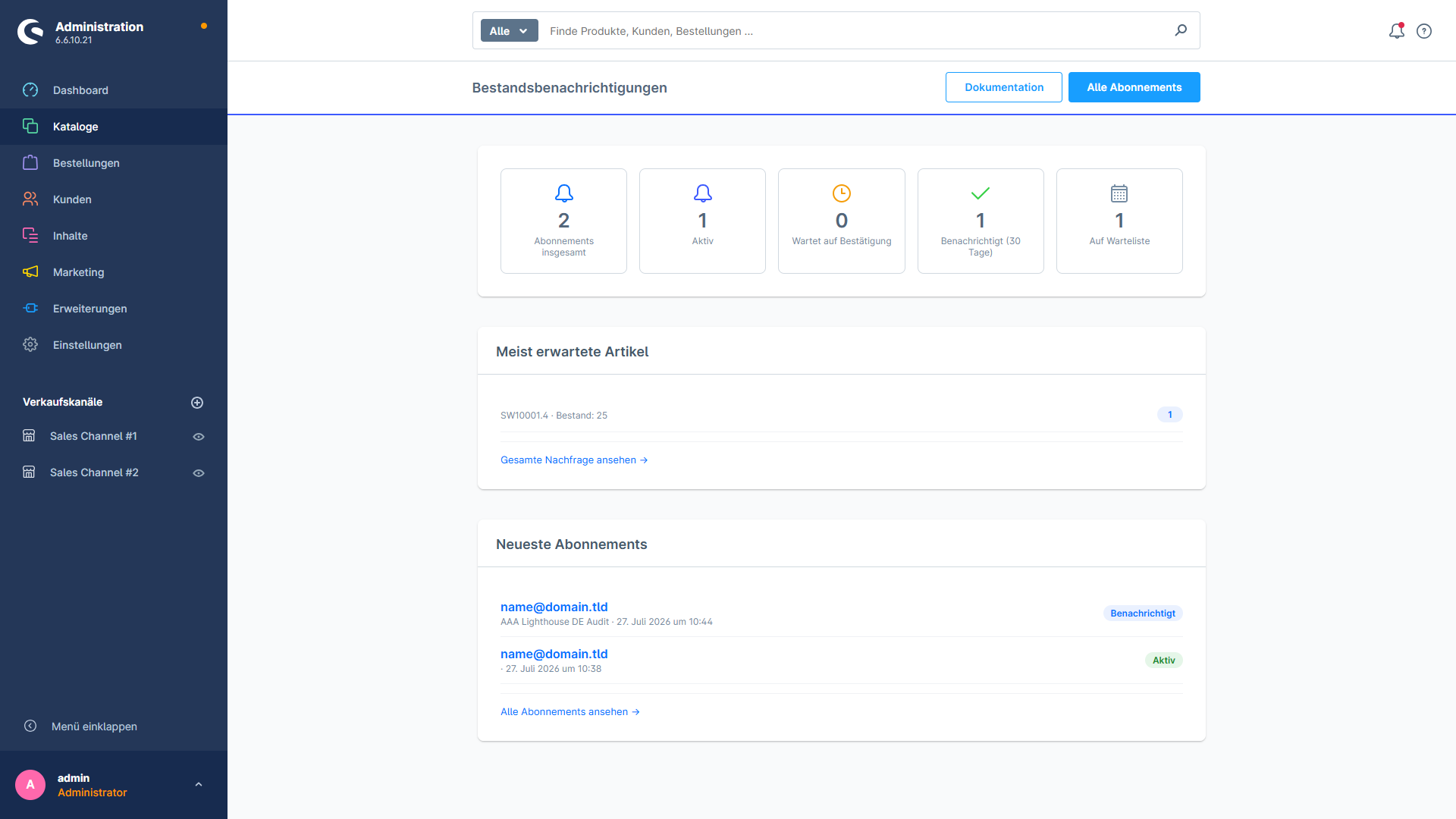This screenshot has width=1456, height=819.
Task: Open the Alle search filter dropdown
Action: (509, 31)
